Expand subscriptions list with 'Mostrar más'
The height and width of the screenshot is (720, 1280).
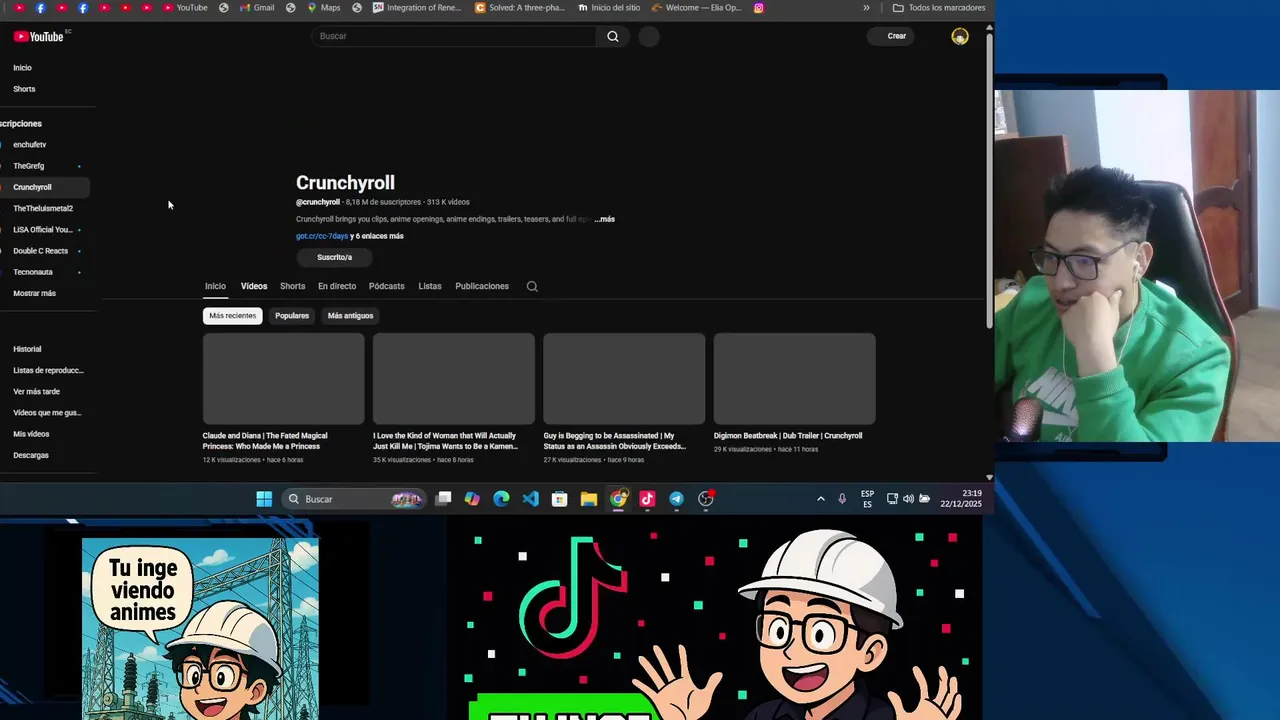click(34, 293)
